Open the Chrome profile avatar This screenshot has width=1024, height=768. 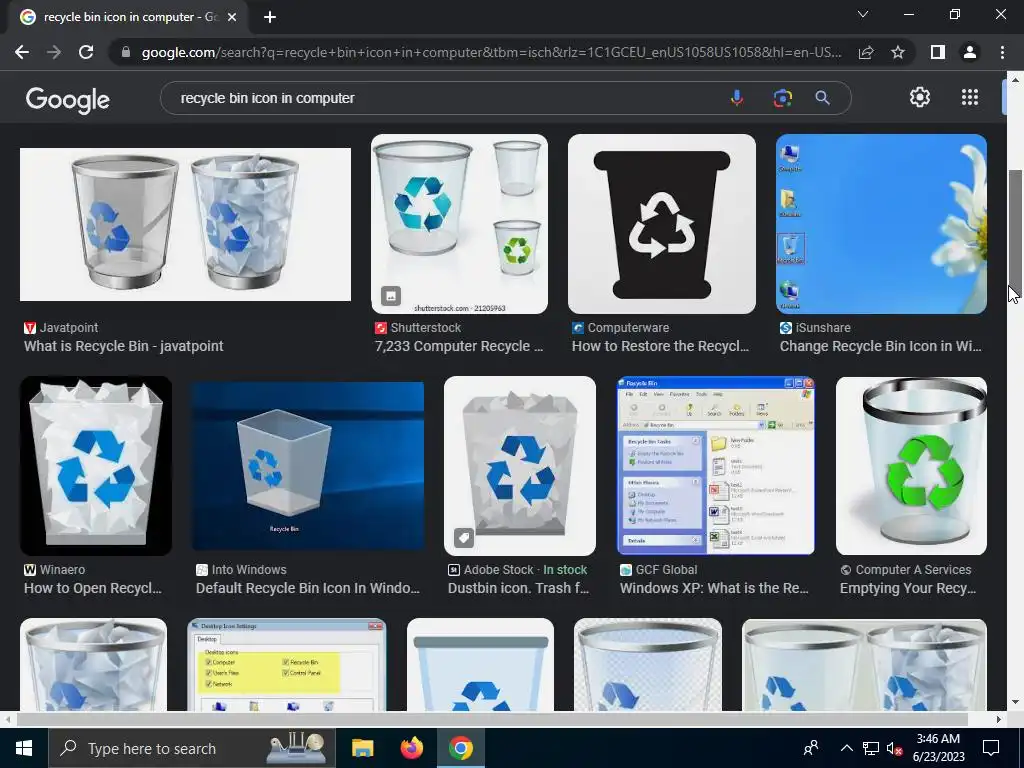970,52
